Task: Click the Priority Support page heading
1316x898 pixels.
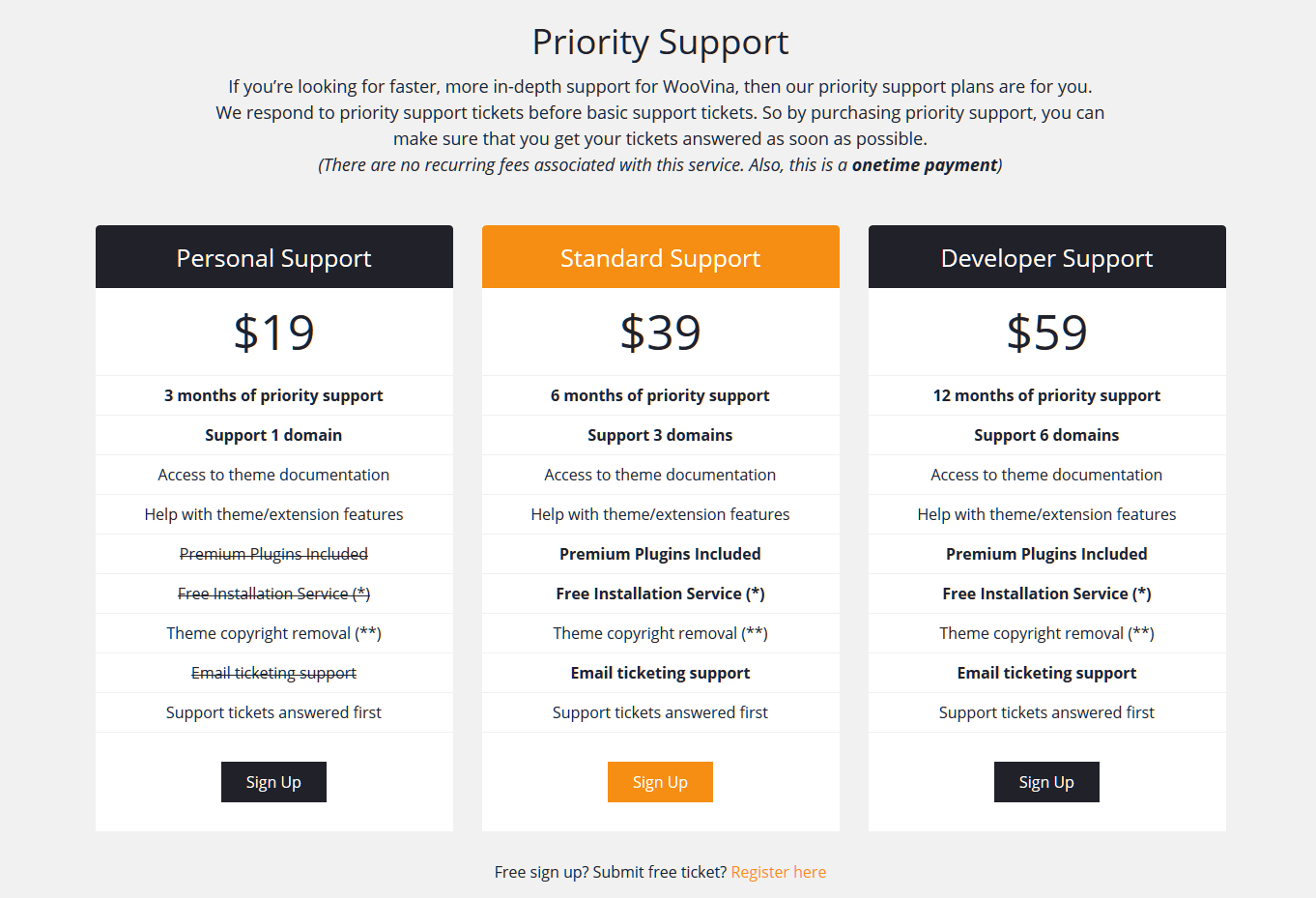Action: pos(661,43)
